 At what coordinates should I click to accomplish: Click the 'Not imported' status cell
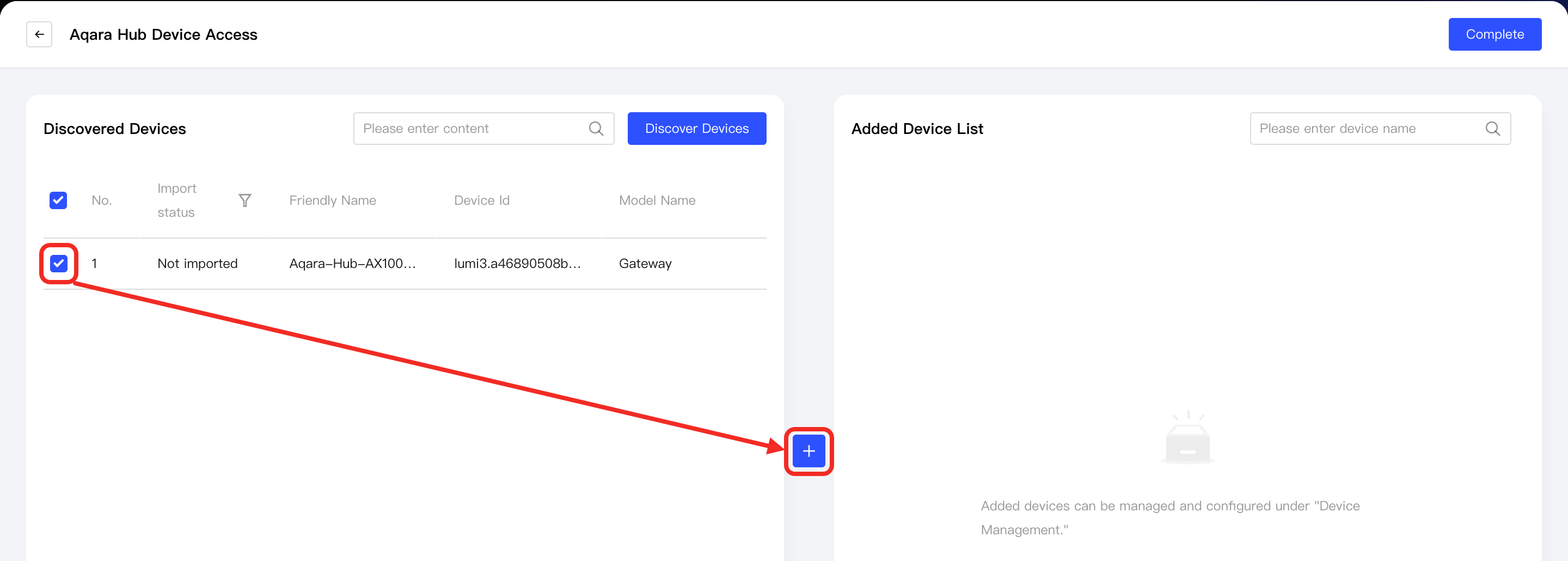(197, 263)
